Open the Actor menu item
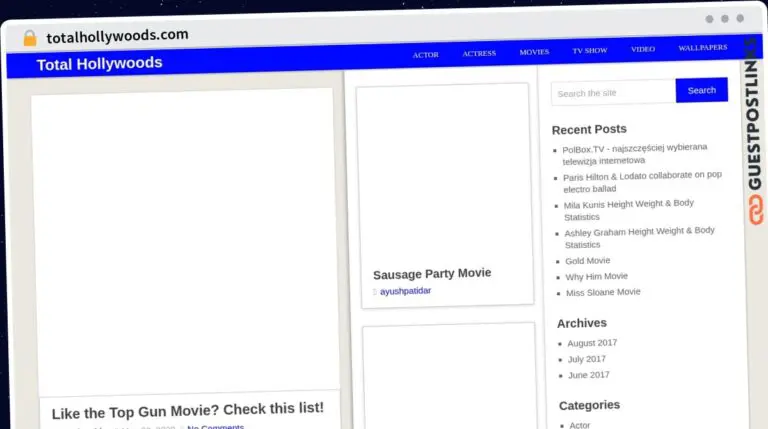 [425, 55]
